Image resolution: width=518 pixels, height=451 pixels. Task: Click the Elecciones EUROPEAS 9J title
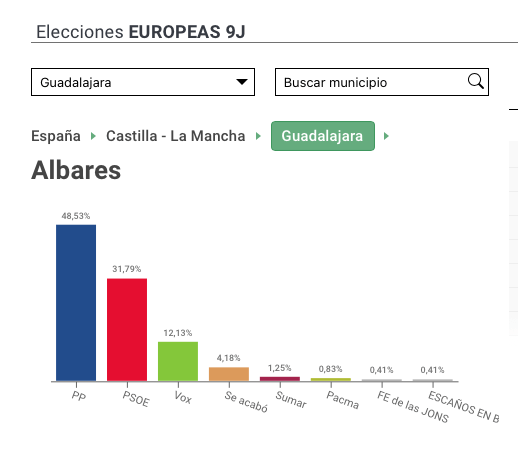tap(141, 32)
